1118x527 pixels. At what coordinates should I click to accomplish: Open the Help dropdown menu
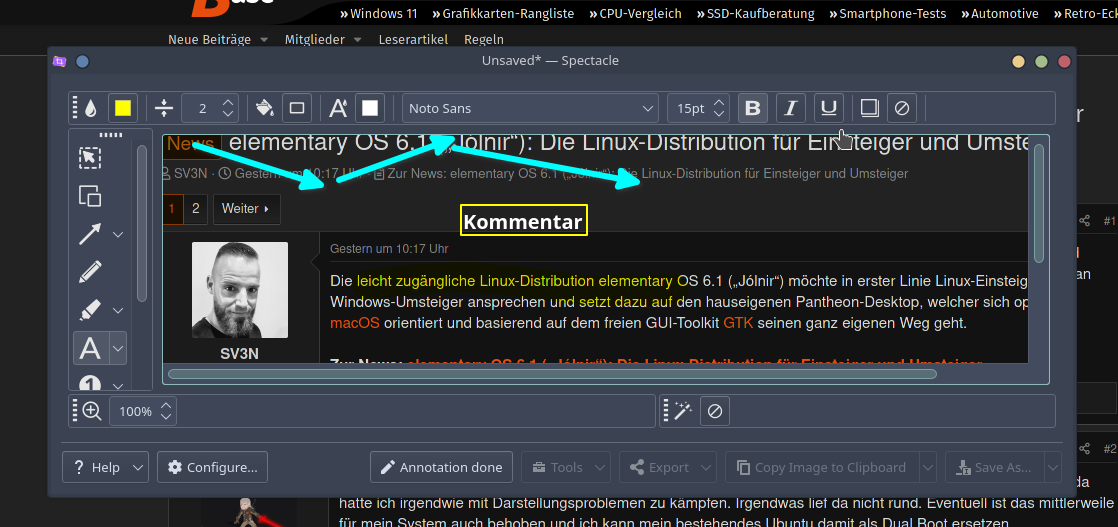pos(106,468)
